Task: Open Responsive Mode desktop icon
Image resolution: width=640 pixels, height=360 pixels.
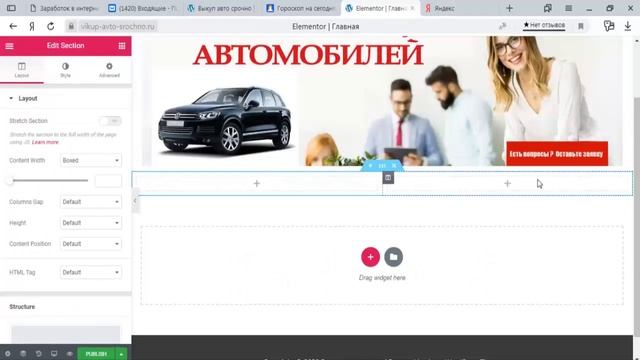Action: [54, 354]
